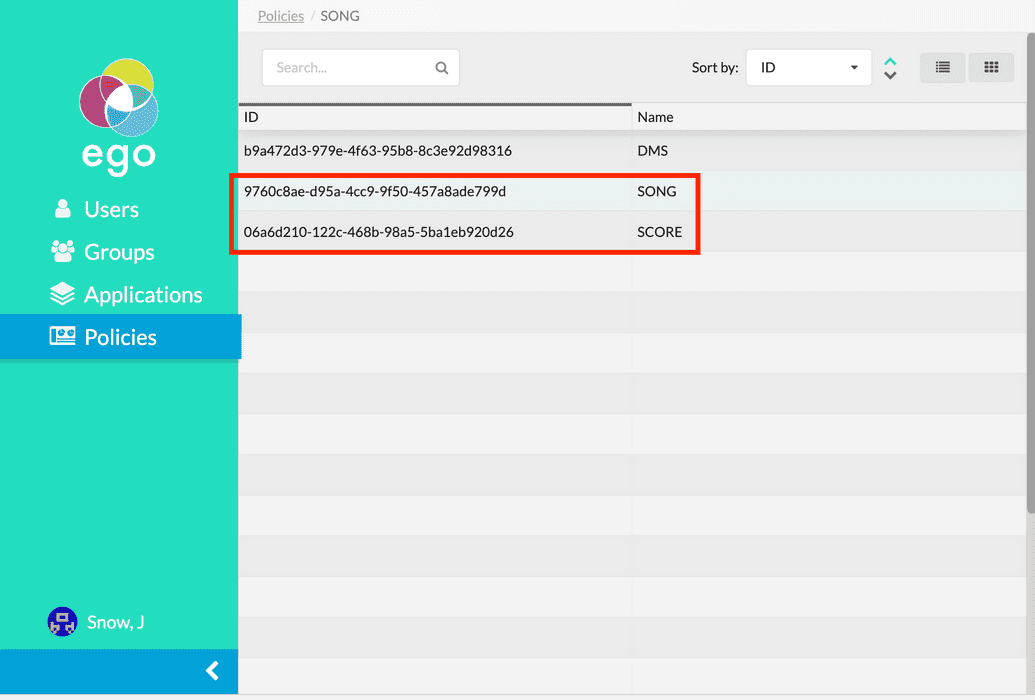Click the ego logo in the sidebar
The width and height of the screenshot is (1035, 700).
[x=118, y=115]
